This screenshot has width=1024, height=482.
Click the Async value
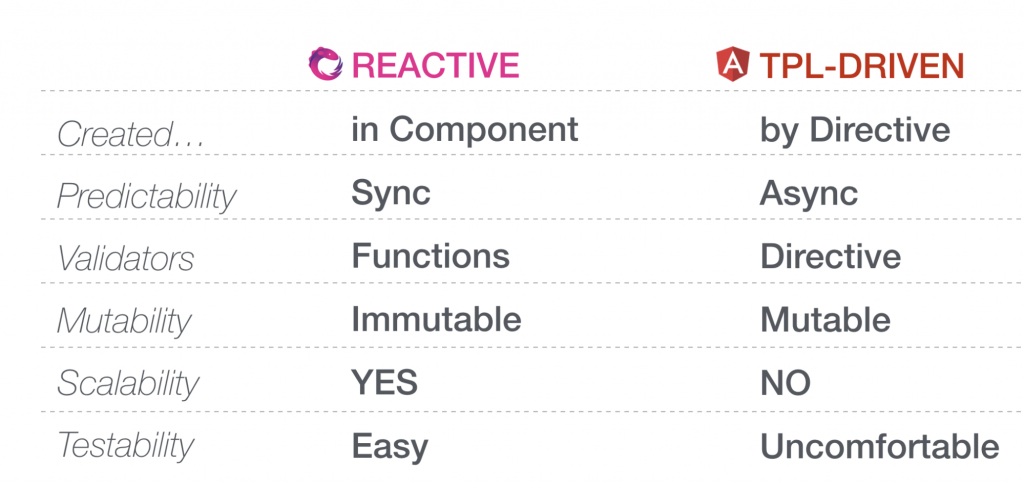[x=808, y=193]
